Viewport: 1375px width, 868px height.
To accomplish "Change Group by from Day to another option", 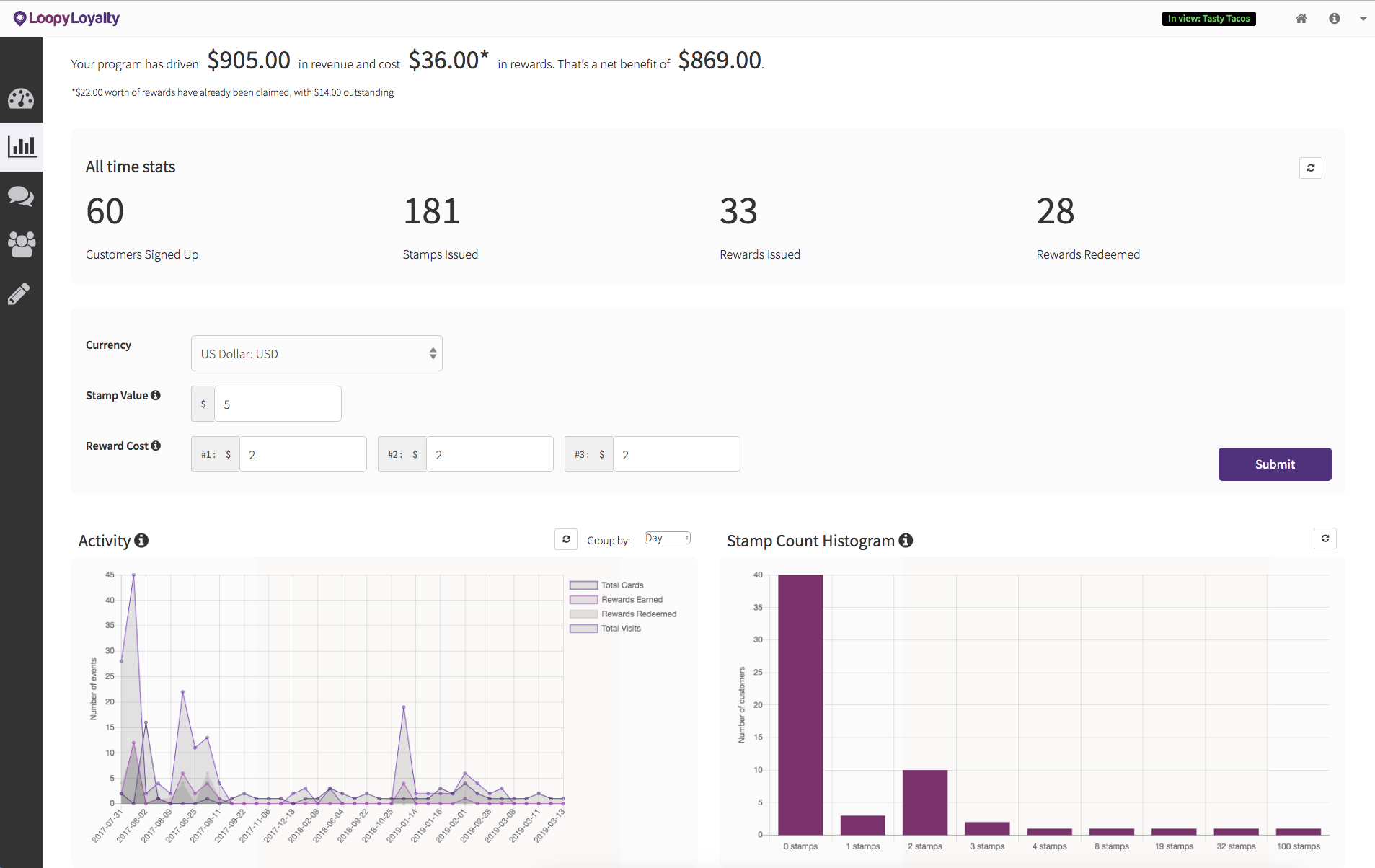I will (666, 537).
